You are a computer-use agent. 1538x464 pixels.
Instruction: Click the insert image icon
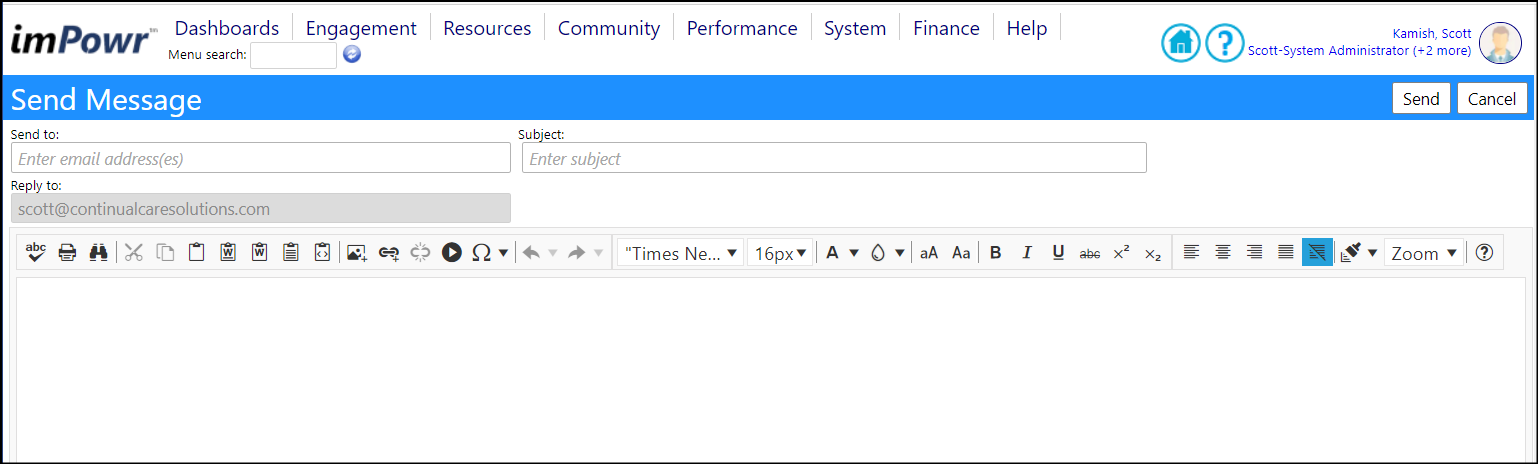(x=357, y=253)
